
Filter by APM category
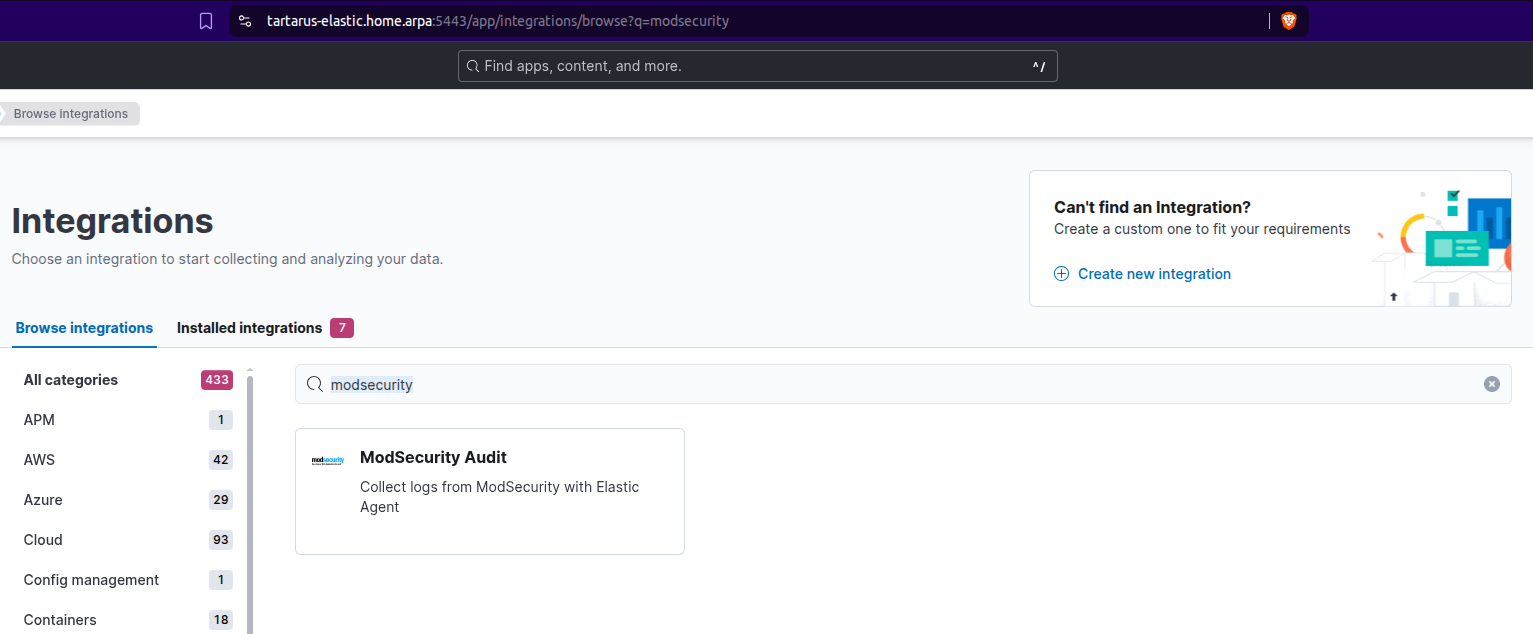40,420
